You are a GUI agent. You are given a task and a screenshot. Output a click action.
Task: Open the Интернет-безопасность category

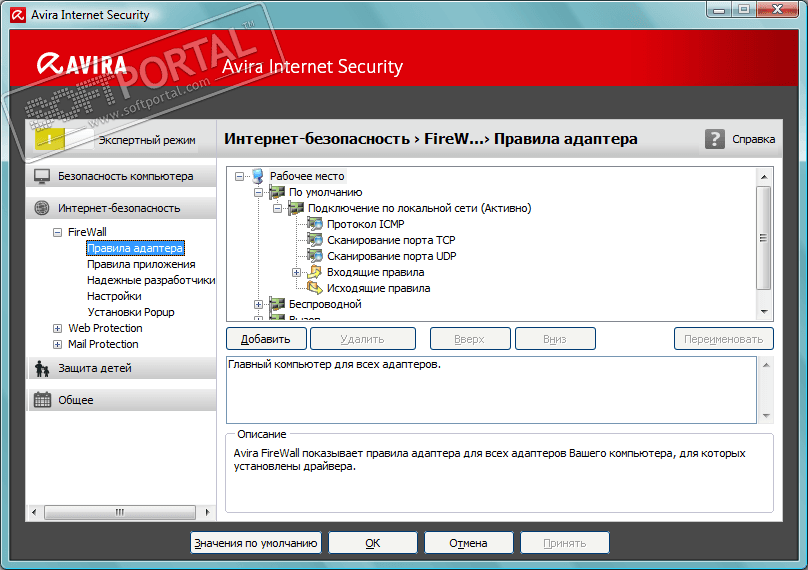click(x=121, y=208)
